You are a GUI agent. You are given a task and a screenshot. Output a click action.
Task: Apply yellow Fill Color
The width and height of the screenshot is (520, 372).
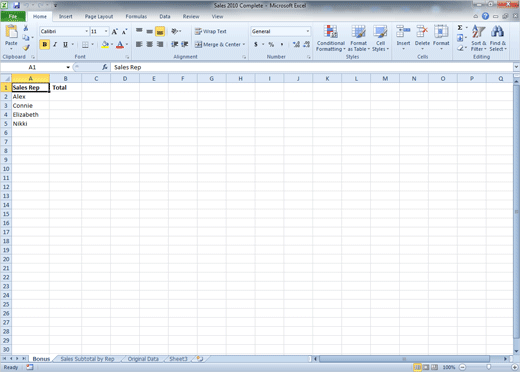(105, 44)
